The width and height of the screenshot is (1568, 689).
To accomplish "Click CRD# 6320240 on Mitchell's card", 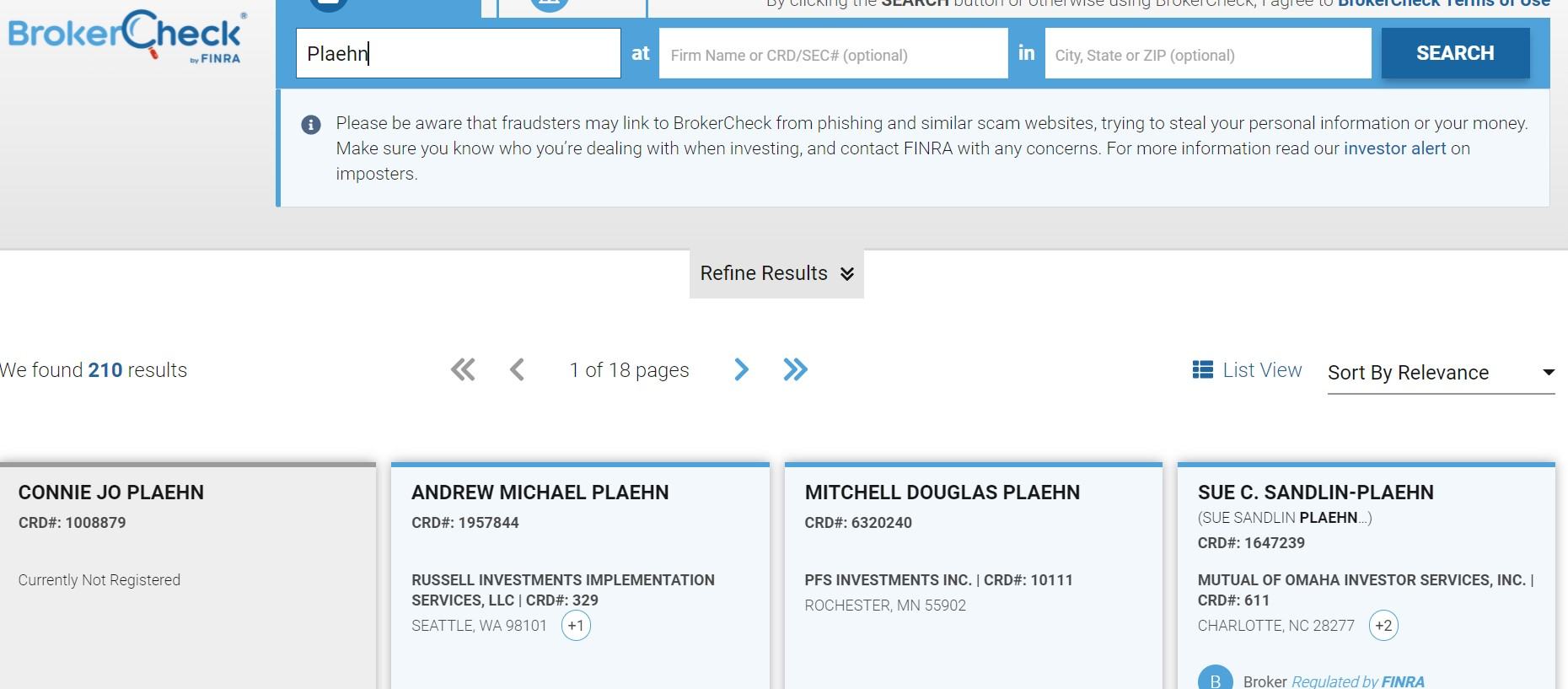I will click(858, 523).
